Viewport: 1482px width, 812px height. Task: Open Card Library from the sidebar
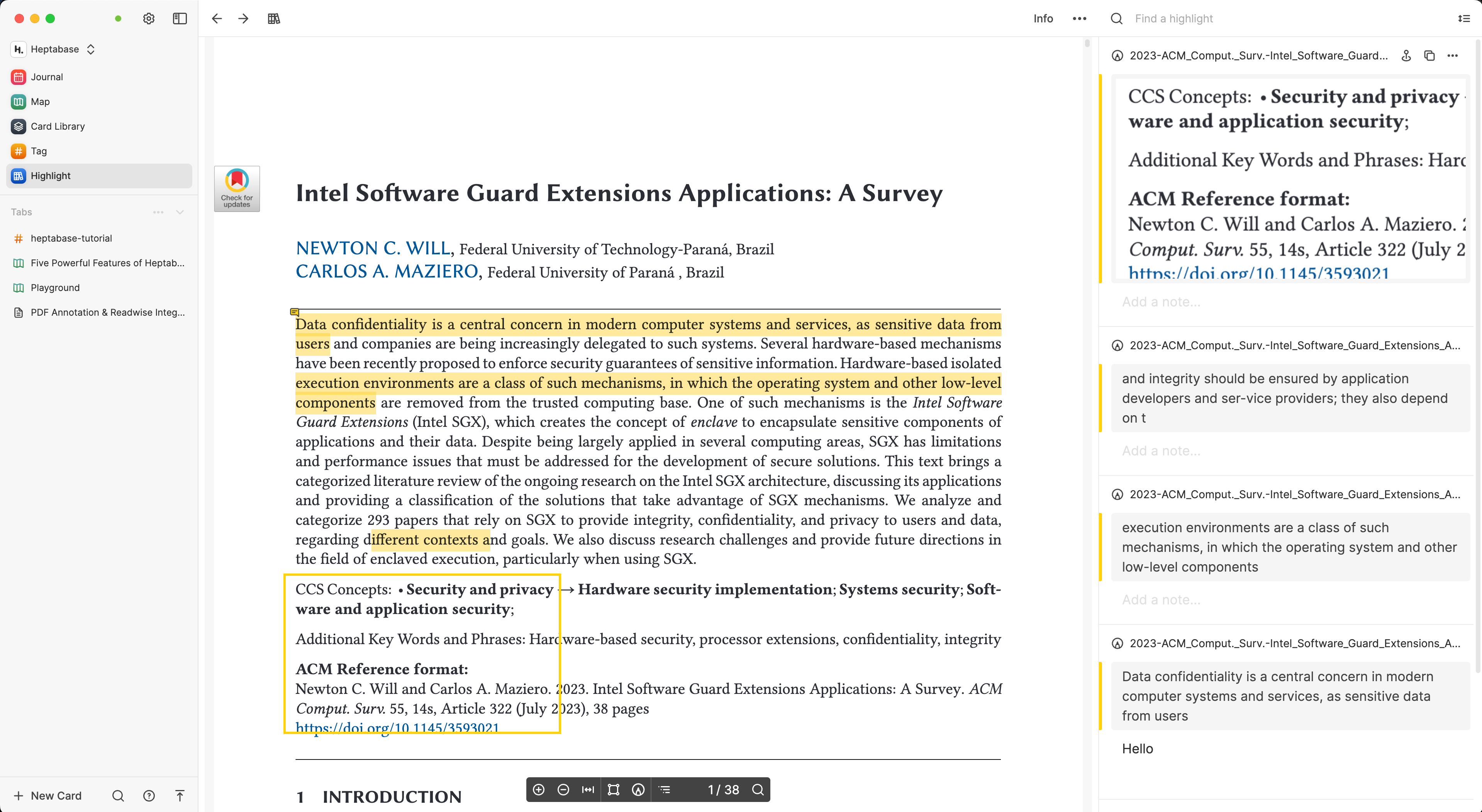99,126
